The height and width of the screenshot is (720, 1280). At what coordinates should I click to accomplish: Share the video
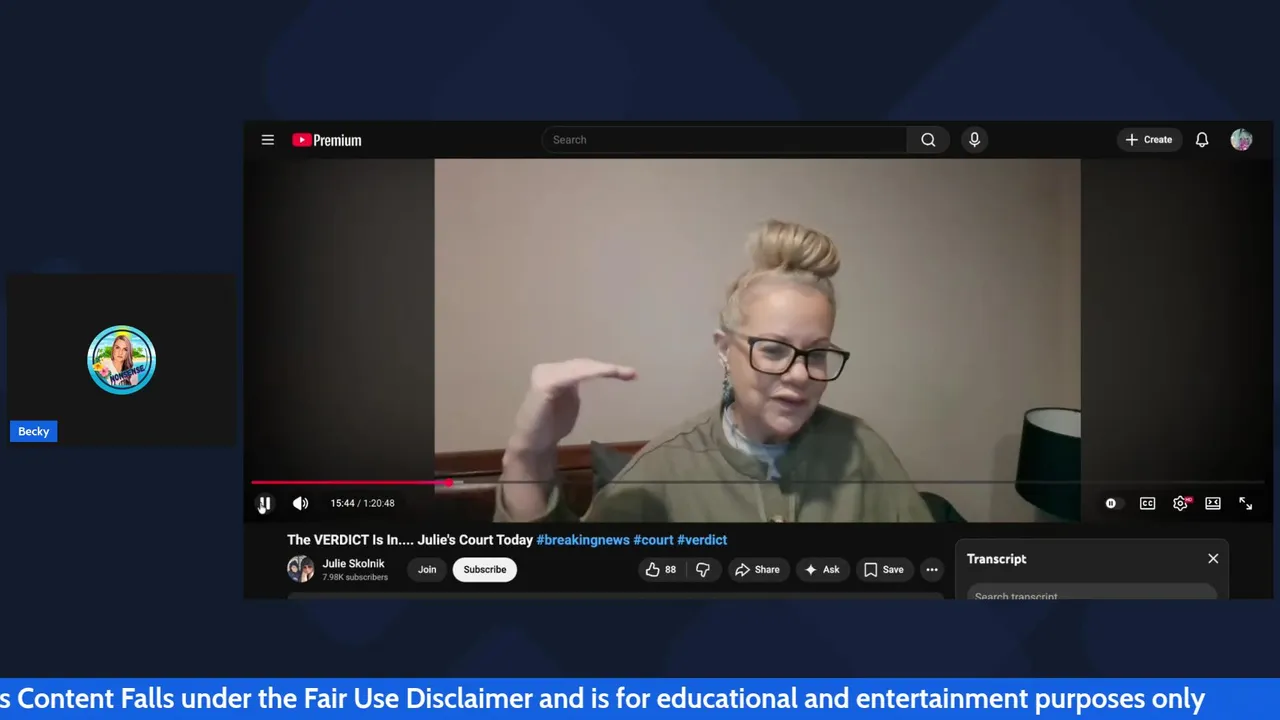pos(757,569)
